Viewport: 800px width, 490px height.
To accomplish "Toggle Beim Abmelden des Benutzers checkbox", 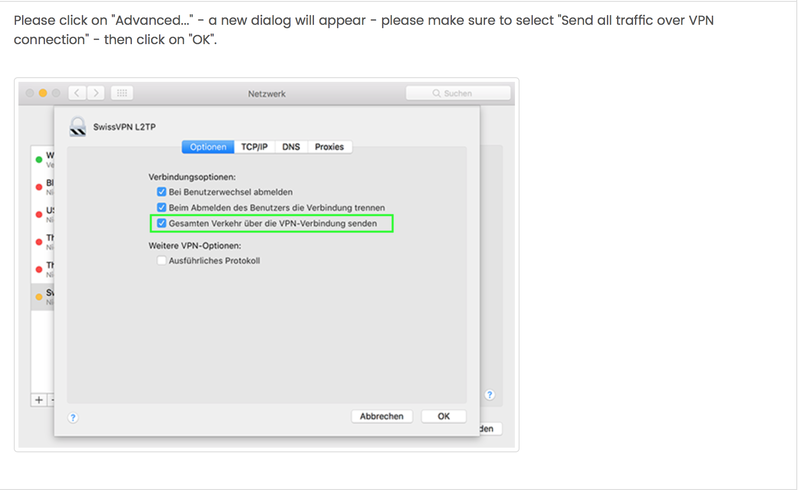I will [x=162, y=207].
